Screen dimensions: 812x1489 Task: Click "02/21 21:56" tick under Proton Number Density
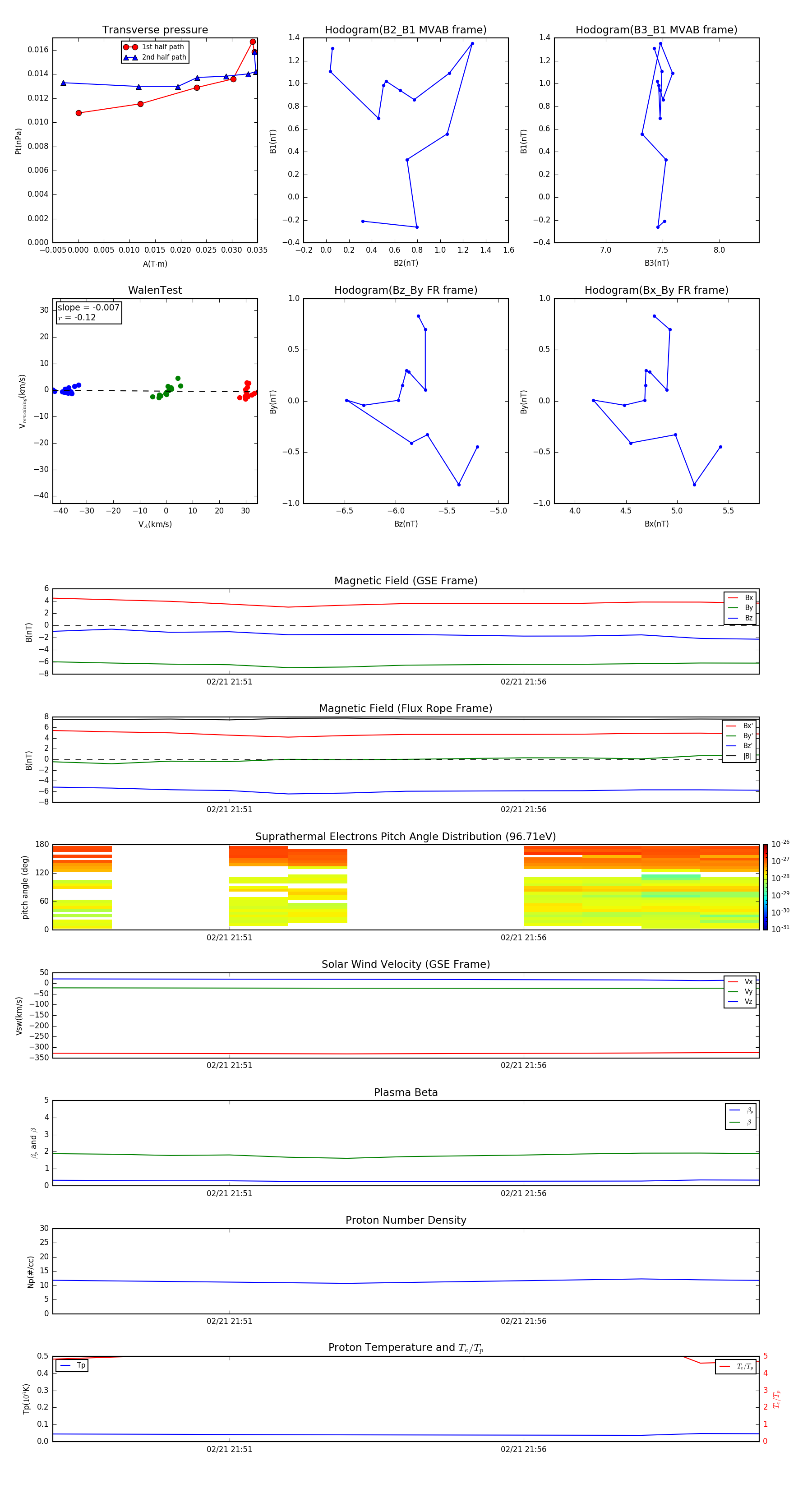point(523,1321)
